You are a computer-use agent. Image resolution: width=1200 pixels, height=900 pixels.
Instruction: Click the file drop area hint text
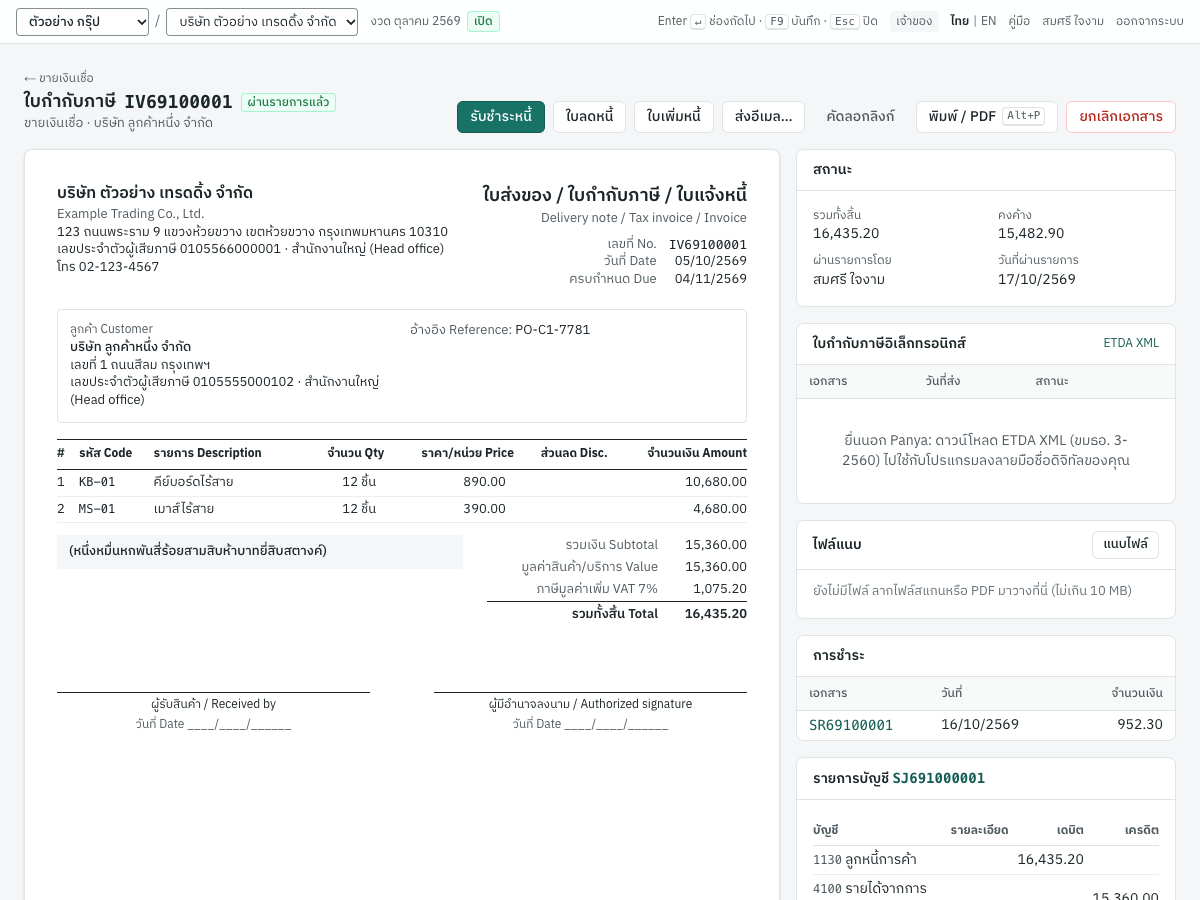972,591
